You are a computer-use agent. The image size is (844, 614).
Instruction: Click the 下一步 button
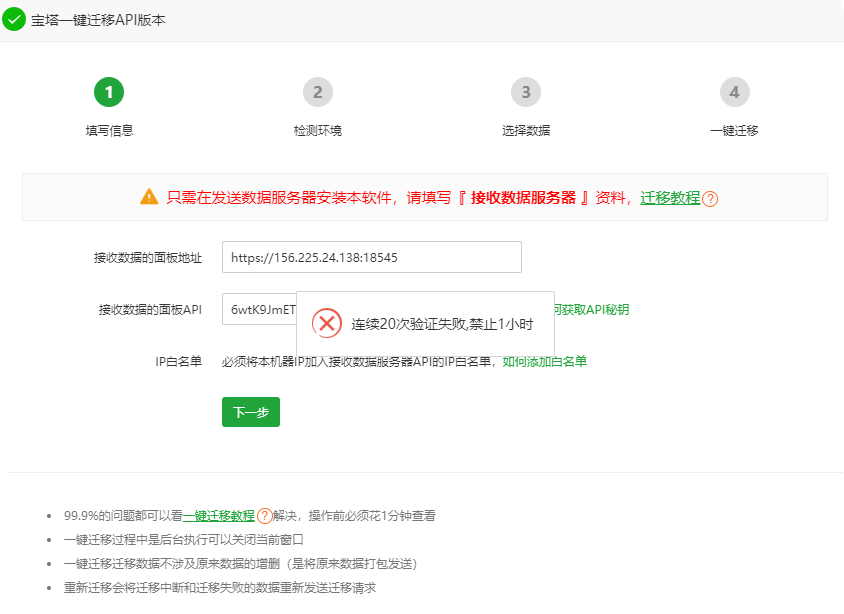[x=251, y=412]
